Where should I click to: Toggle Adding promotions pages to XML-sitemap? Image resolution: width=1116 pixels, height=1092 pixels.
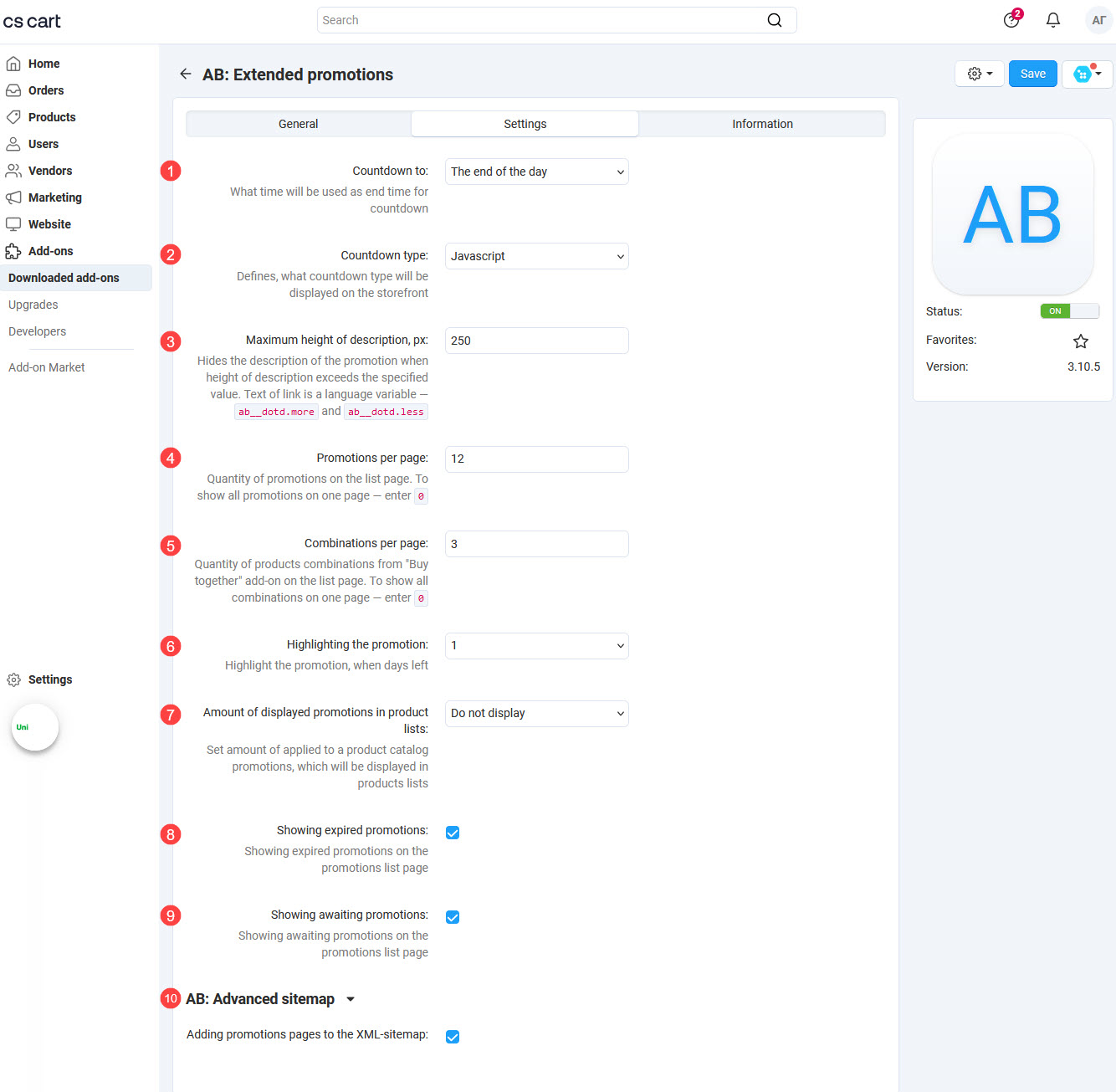[x=453, y=1037]
